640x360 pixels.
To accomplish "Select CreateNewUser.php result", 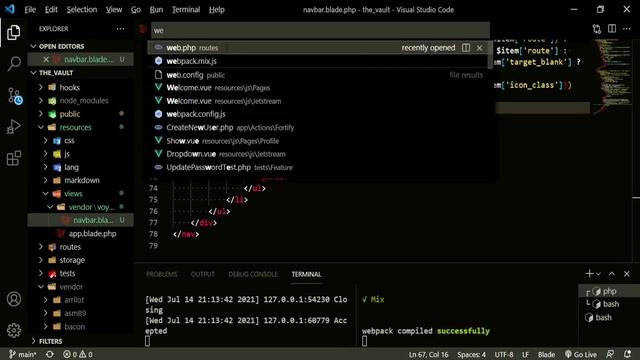I will click(318, 128).
